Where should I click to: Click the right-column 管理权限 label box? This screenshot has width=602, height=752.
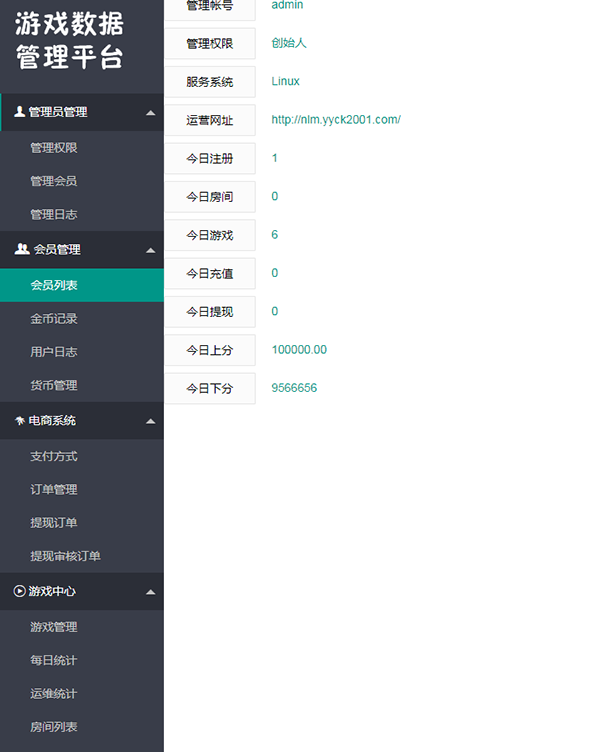(x=210, y=44)
